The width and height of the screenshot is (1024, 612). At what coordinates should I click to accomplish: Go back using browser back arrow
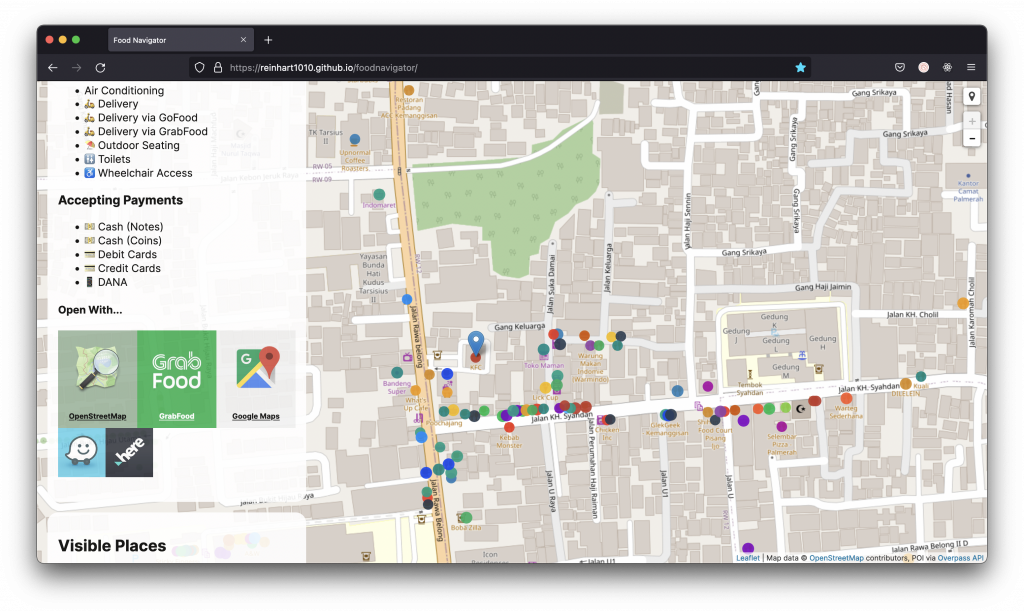point(53,67)
